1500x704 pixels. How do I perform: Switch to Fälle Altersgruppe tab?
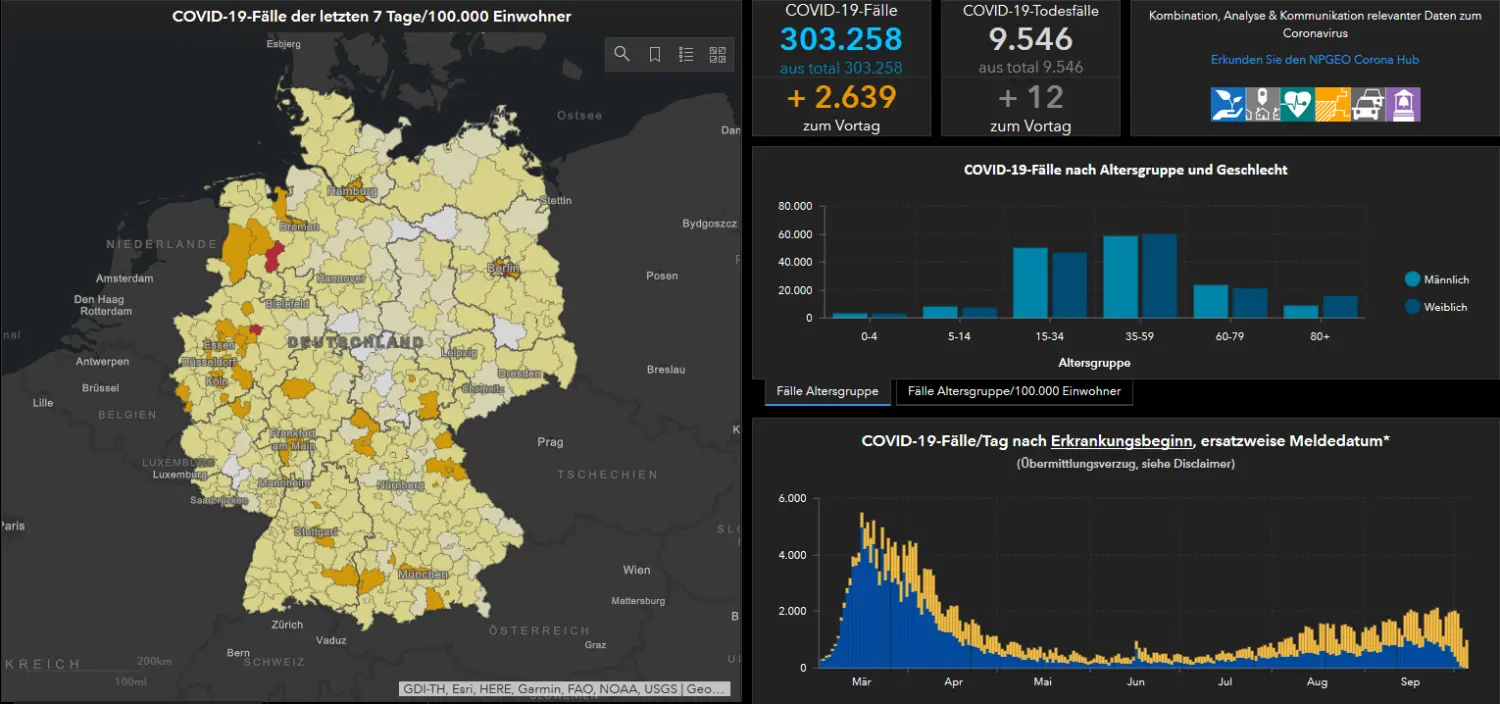point(827,392)
